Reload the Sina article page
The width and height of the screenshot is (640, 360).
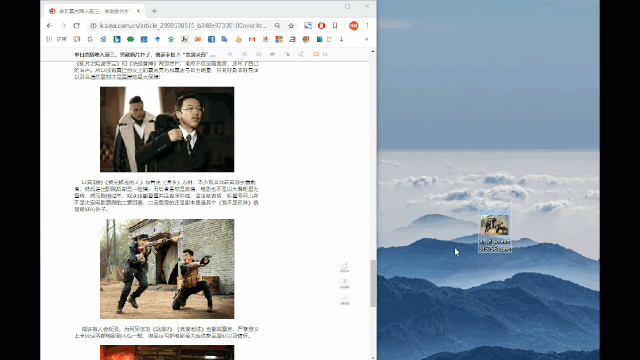tap(76, 26)
